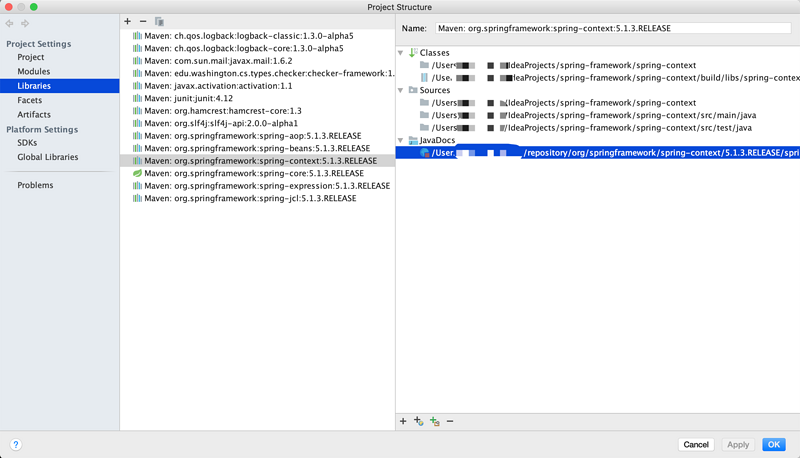Click the Sources folder icon
Viewport: 800px width, 458px height.
[x=413, y=90]
